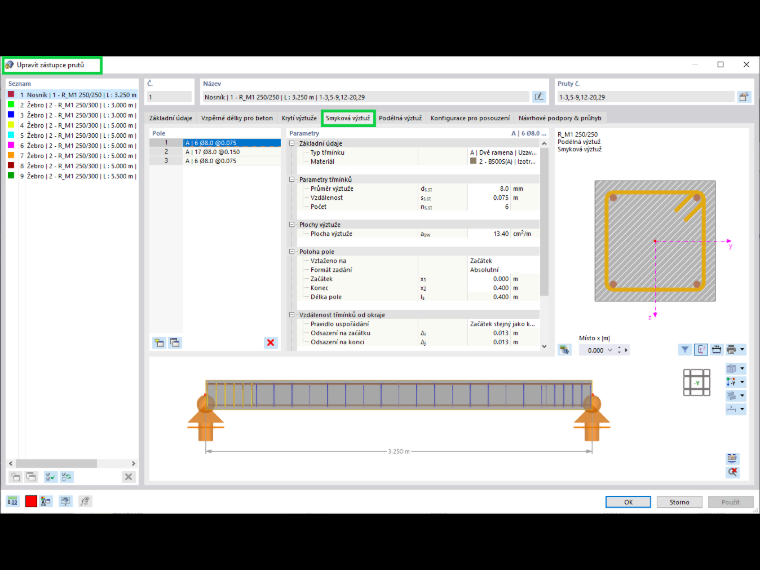
Task: Collapse the Parametry třmínků section
Action: pyautogui.click(x=292, y=179)
